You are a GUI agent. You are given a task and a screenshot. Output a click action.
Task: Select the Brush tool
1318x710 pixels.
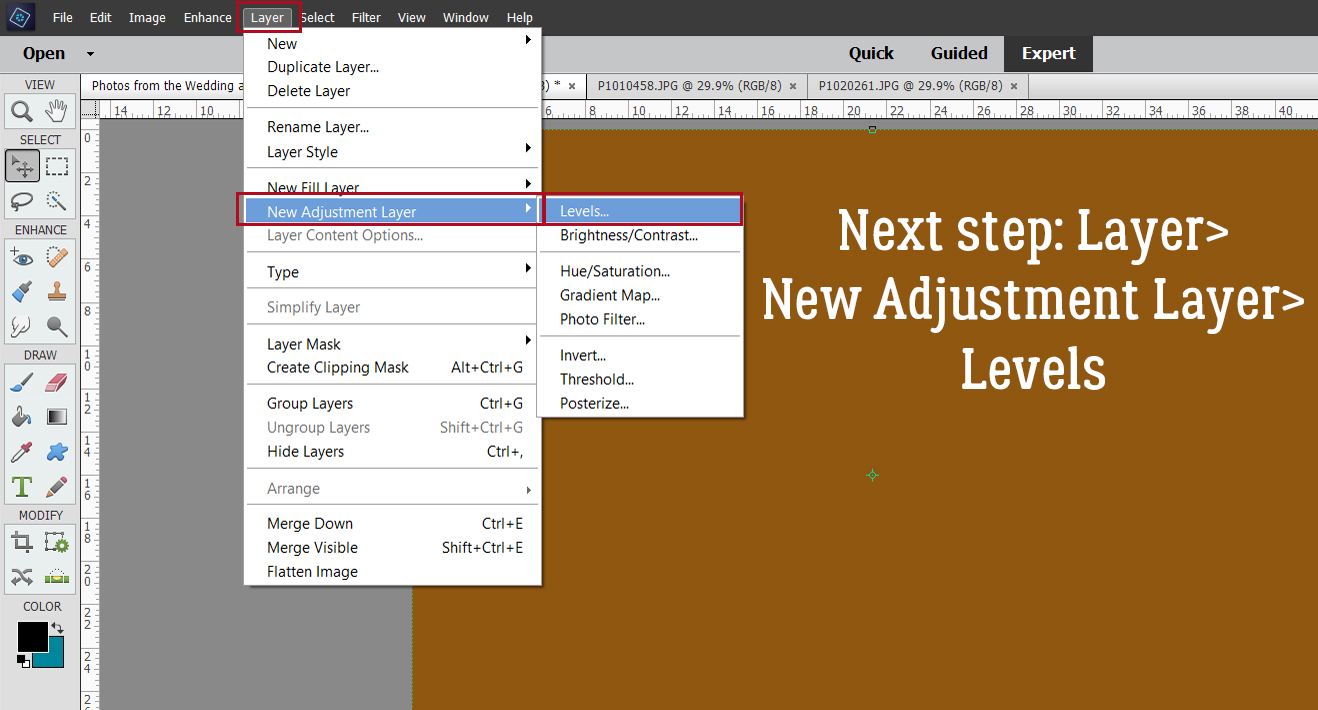[22, 382]
